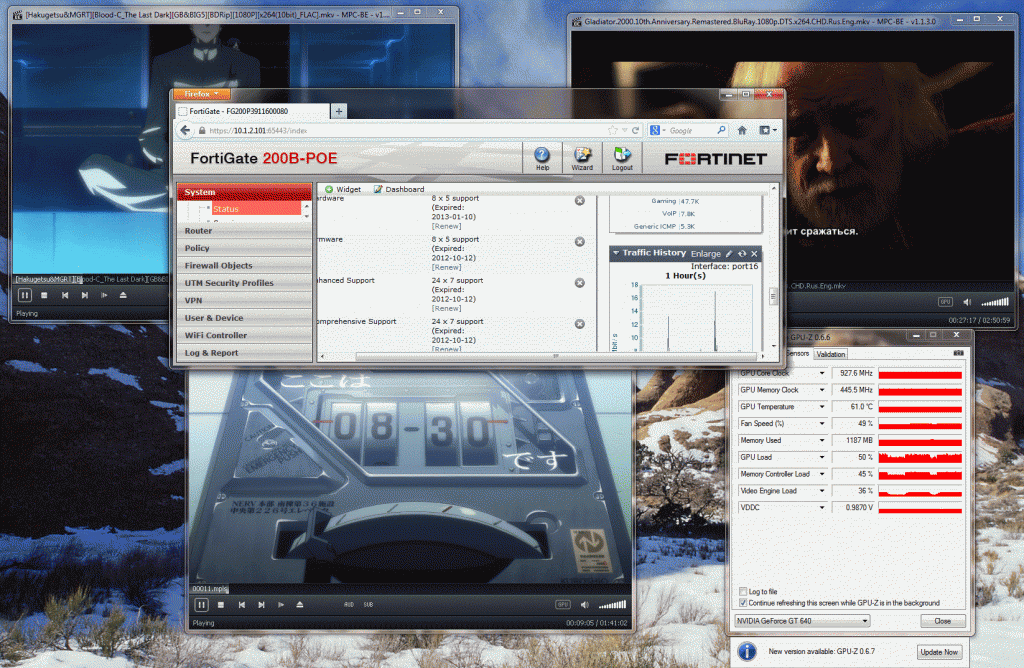Click Renew under the 2013-01-10 expired support
The width and height of the screenshot is (1024, 668).
[x=447, y=227]
